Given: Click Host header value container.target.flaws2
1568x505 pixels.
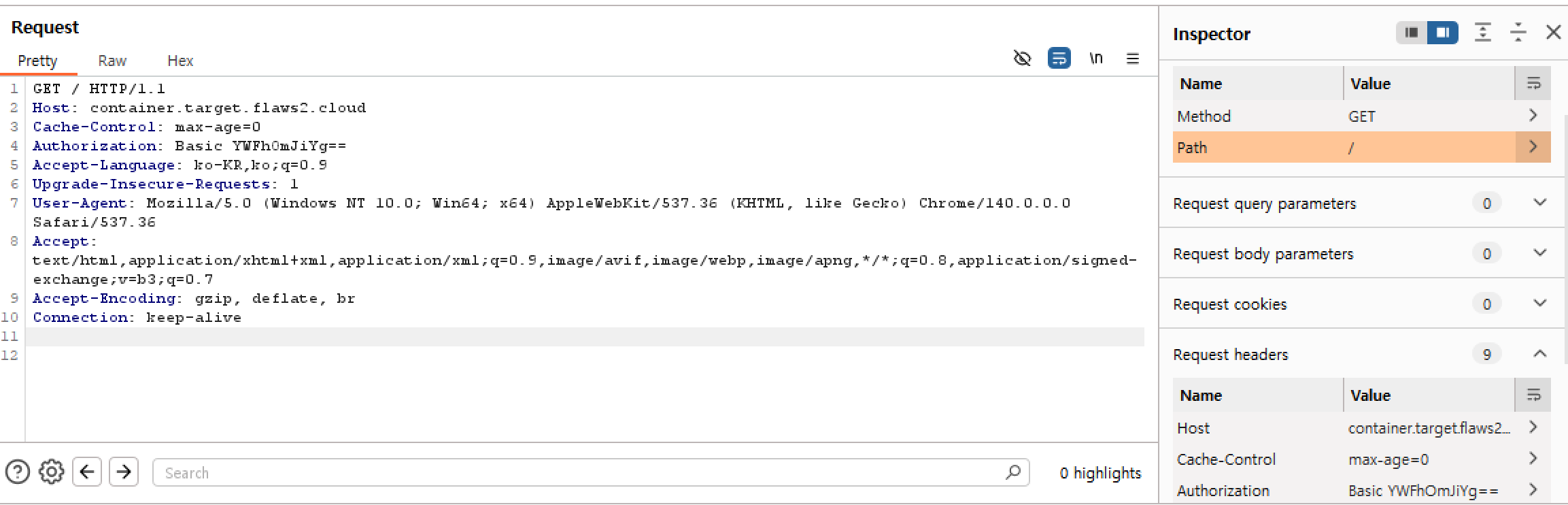Looking at the screenshot, I should 1429,428.
